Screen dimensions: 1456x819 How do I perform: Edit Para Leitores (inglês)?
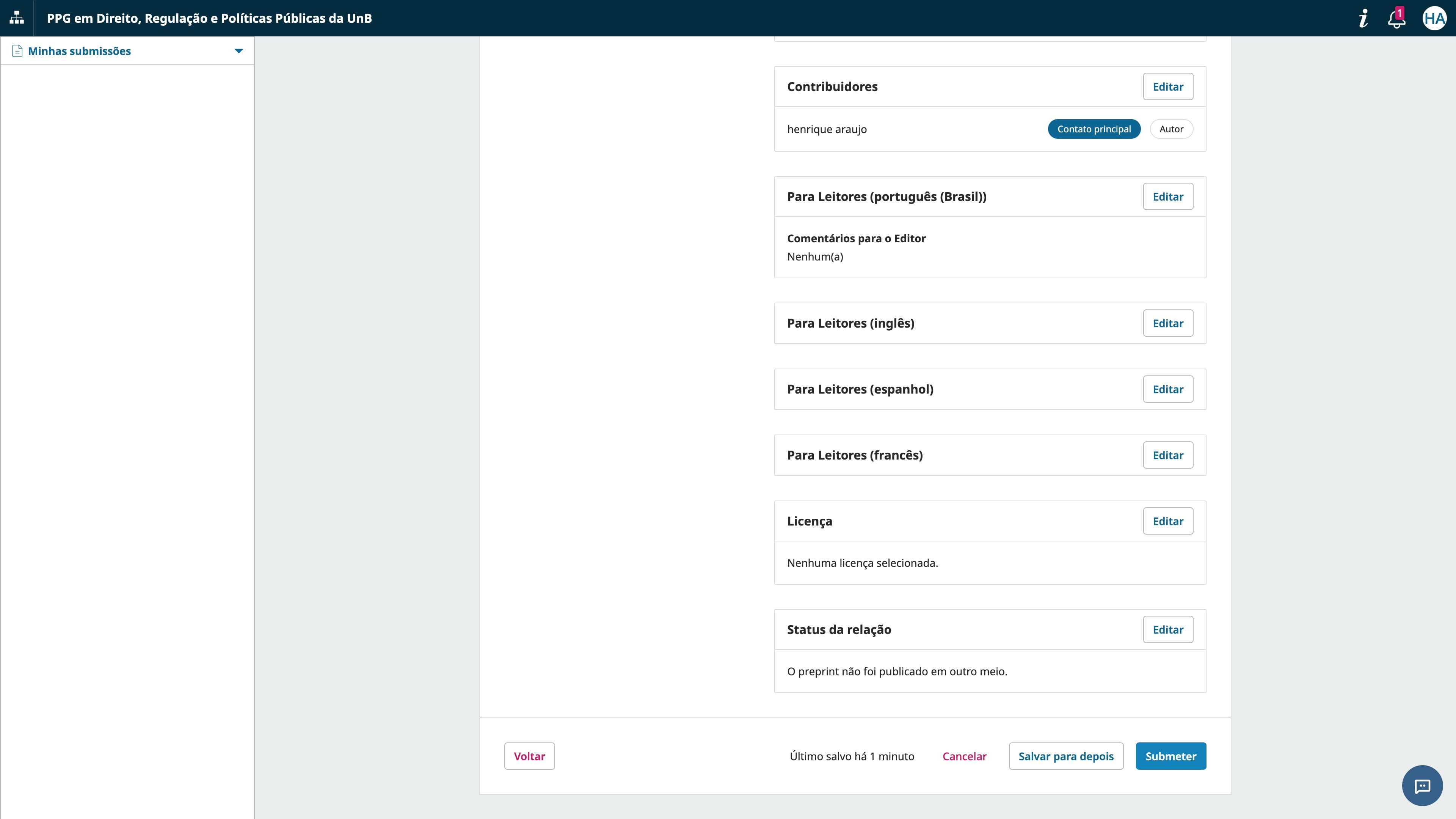[x=1168, y=323]
